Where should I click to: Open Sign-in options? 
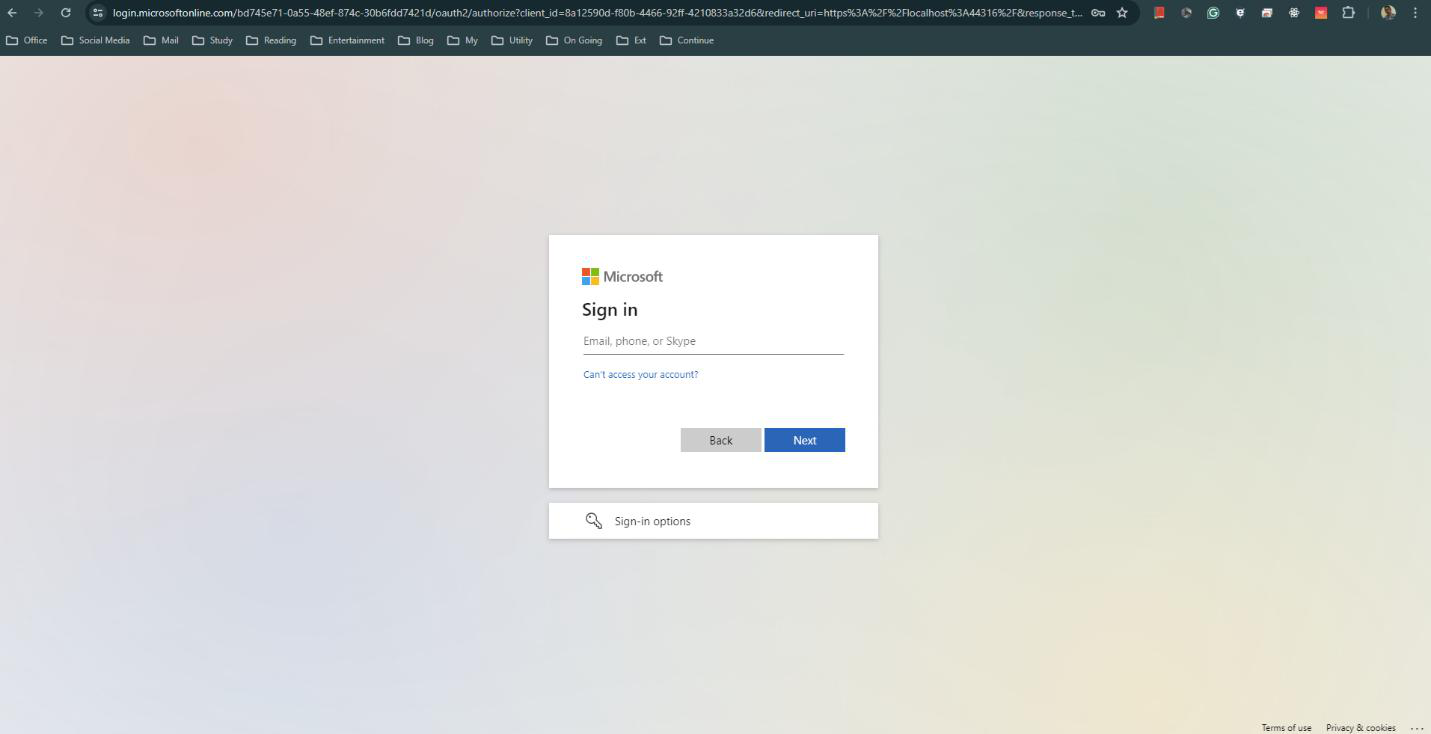click(x=713, y=521)
